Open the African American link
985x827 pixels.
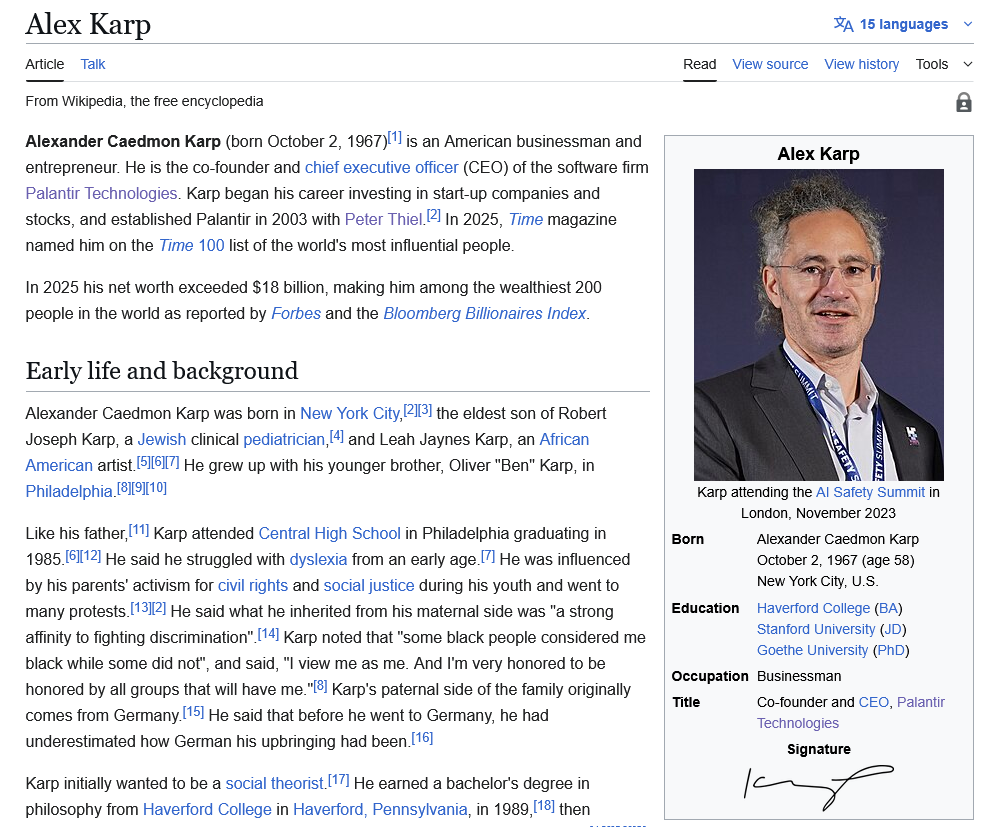pos(564,439)
